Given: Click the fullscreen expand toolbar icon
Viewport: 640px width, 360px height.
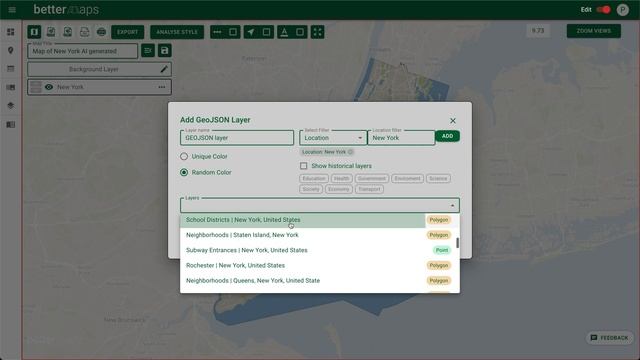Looking at the screenshot, I should (317, 32).
